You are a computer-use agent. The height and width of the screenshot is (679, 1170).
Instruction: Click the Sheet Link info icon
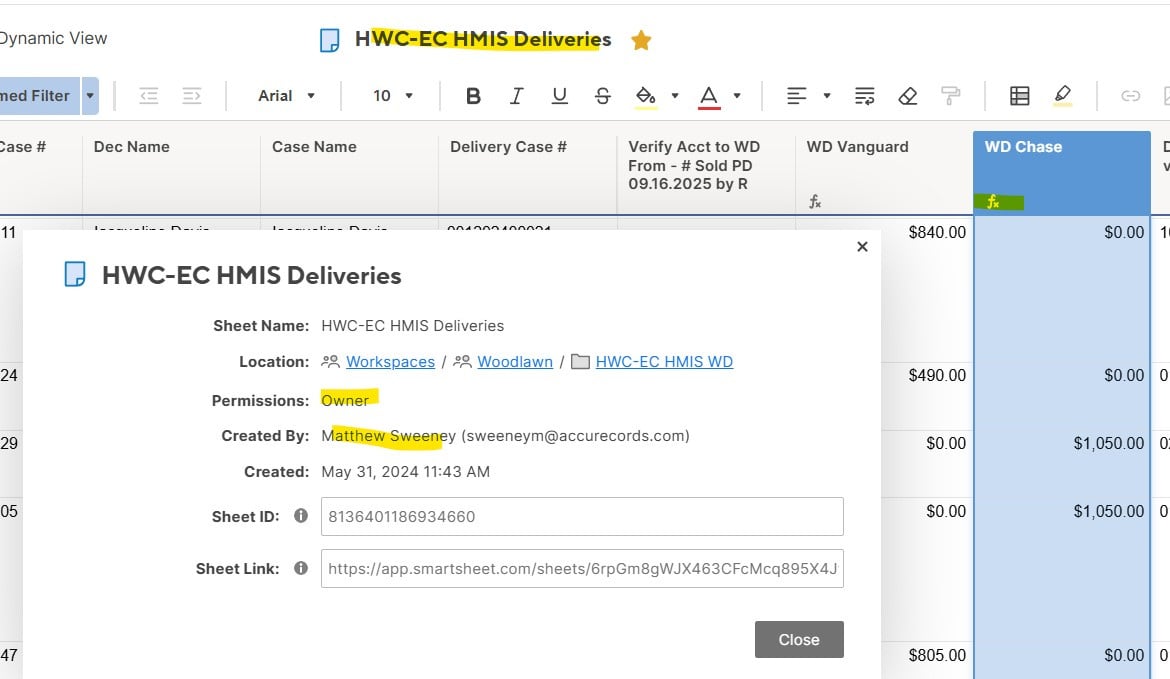pos(301,568)
